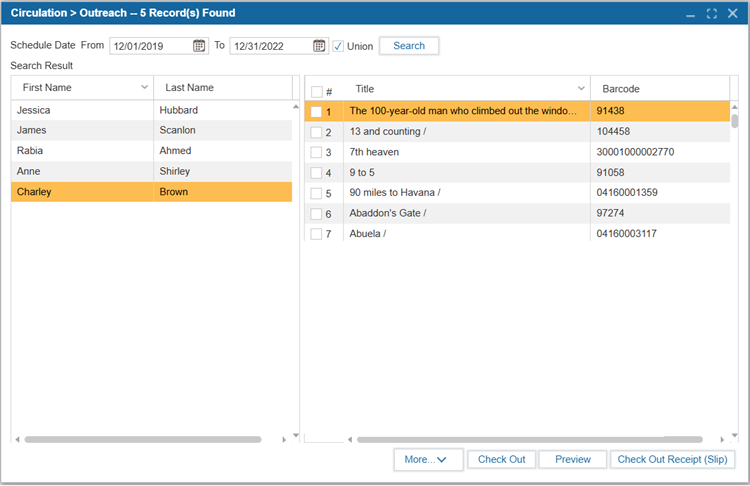Select title 90 miles to Havana
Image resolution: width=750 pixels, height=486 pixels.
467,193
